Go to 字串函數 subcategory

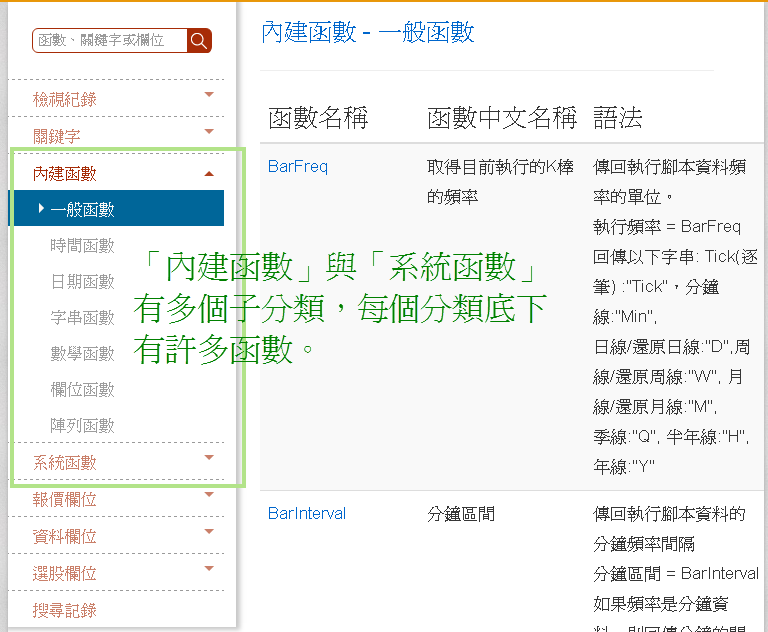coord(82,317)
